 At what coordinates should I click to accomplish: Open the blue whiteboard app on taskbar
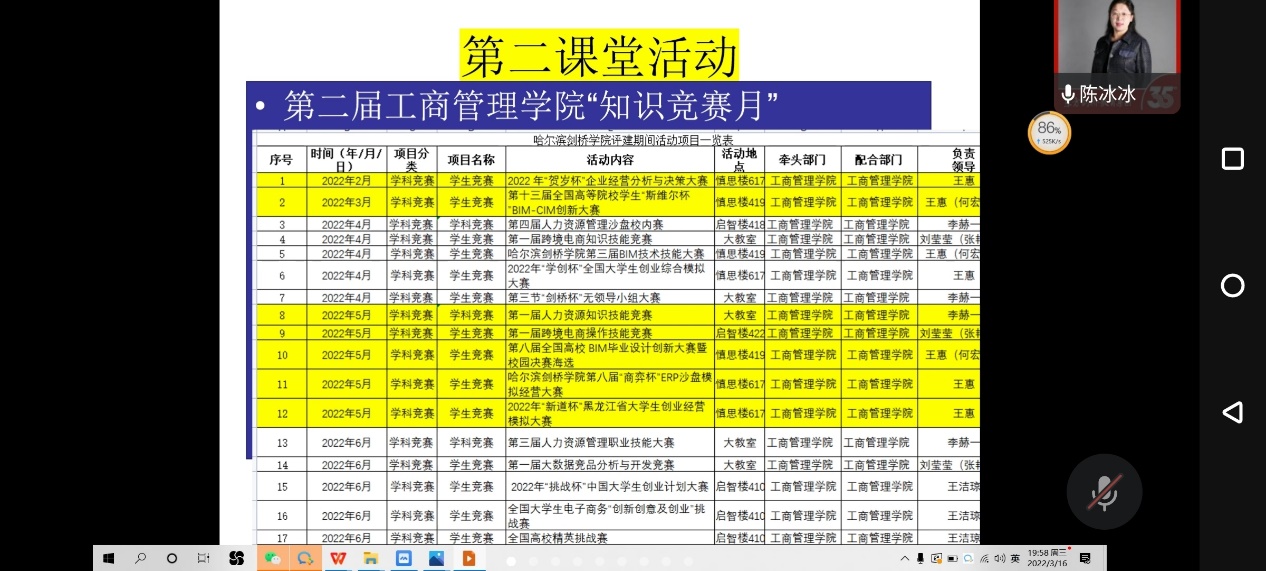[403, 558]
